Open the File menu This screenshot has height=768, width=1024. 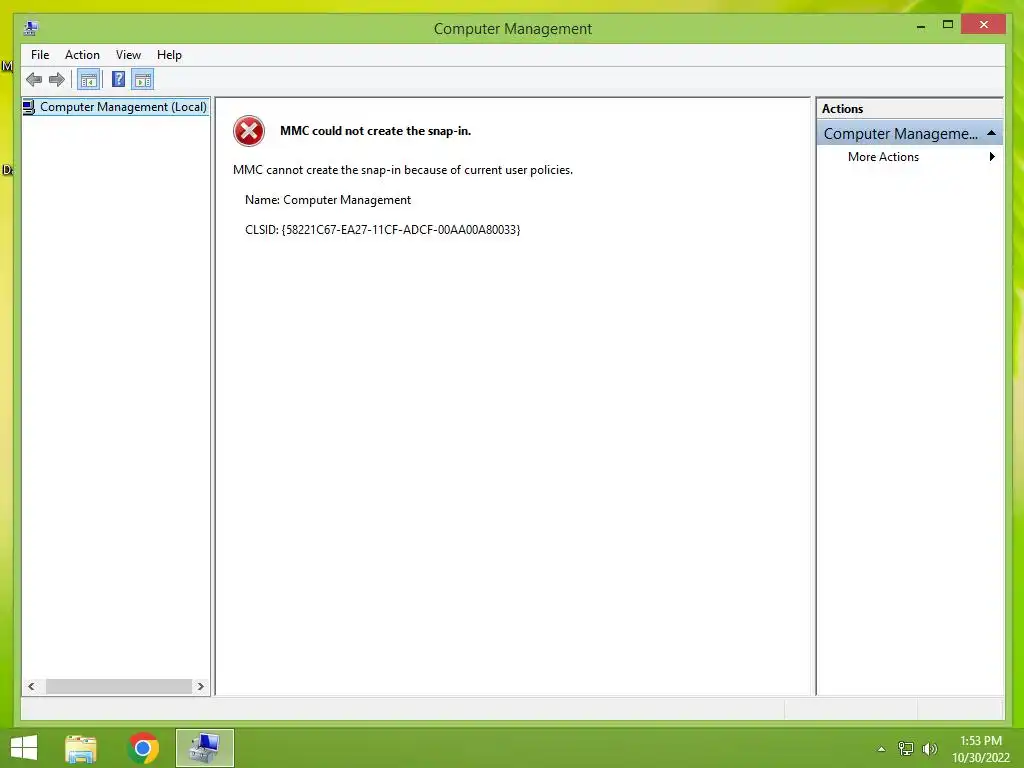tap(40, 55)
